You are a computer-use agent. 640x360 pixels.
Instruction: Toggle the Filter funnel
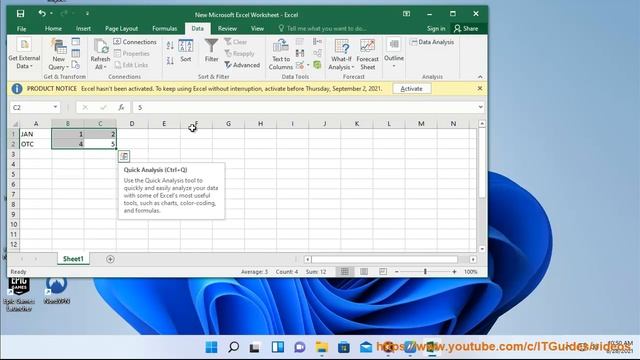click(x=211, y=50)
